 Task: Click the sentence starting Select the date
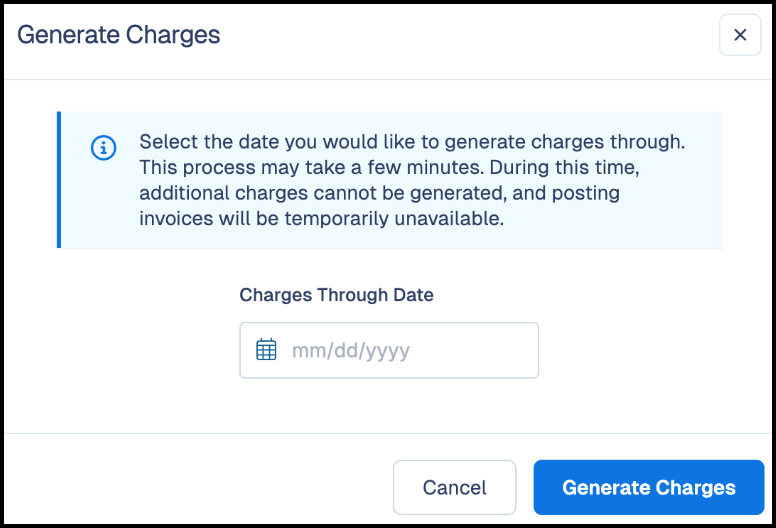(412, 142)
